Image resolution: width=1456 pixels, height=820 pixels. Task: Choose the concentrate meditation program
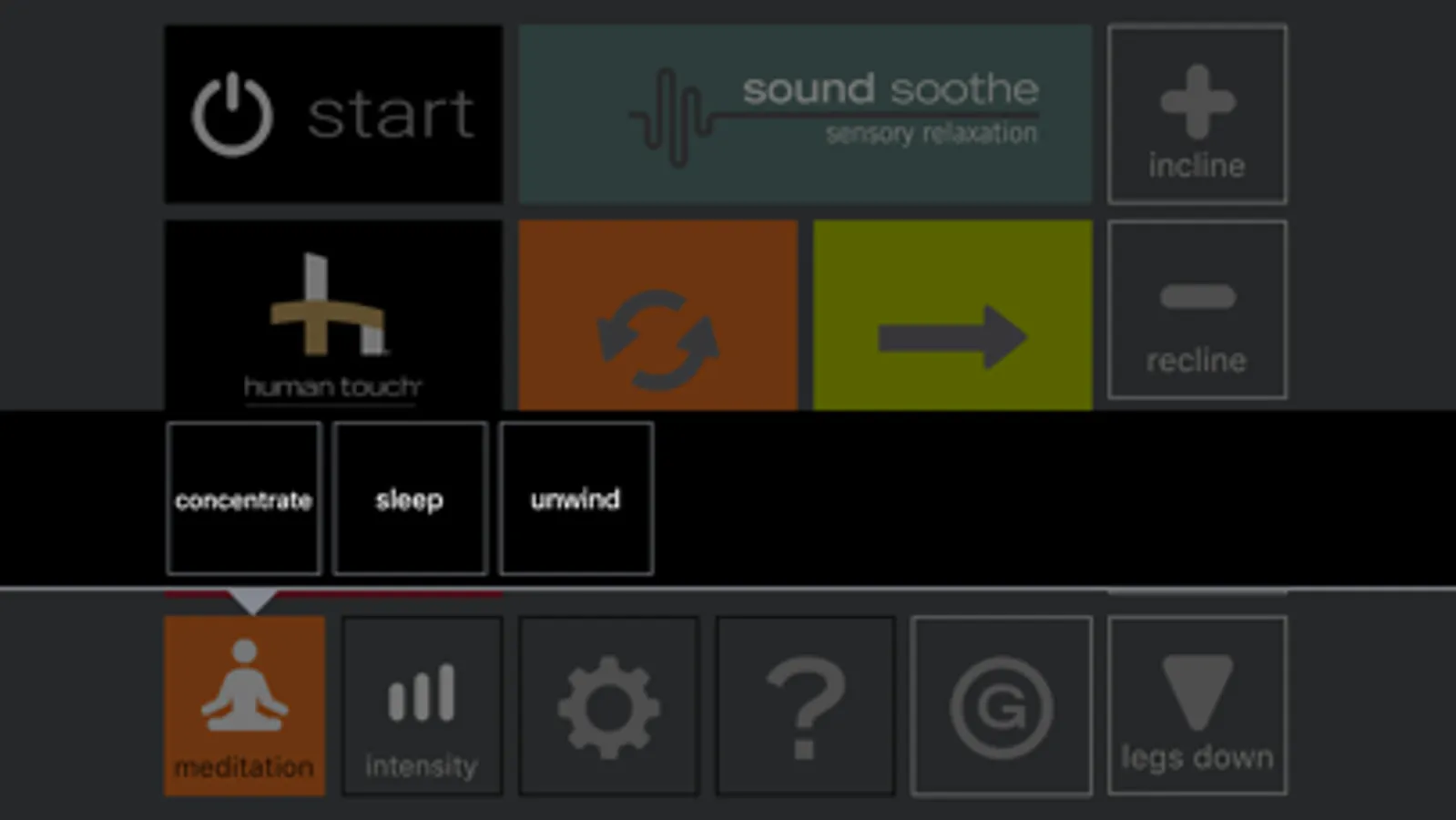click(244, 498)
